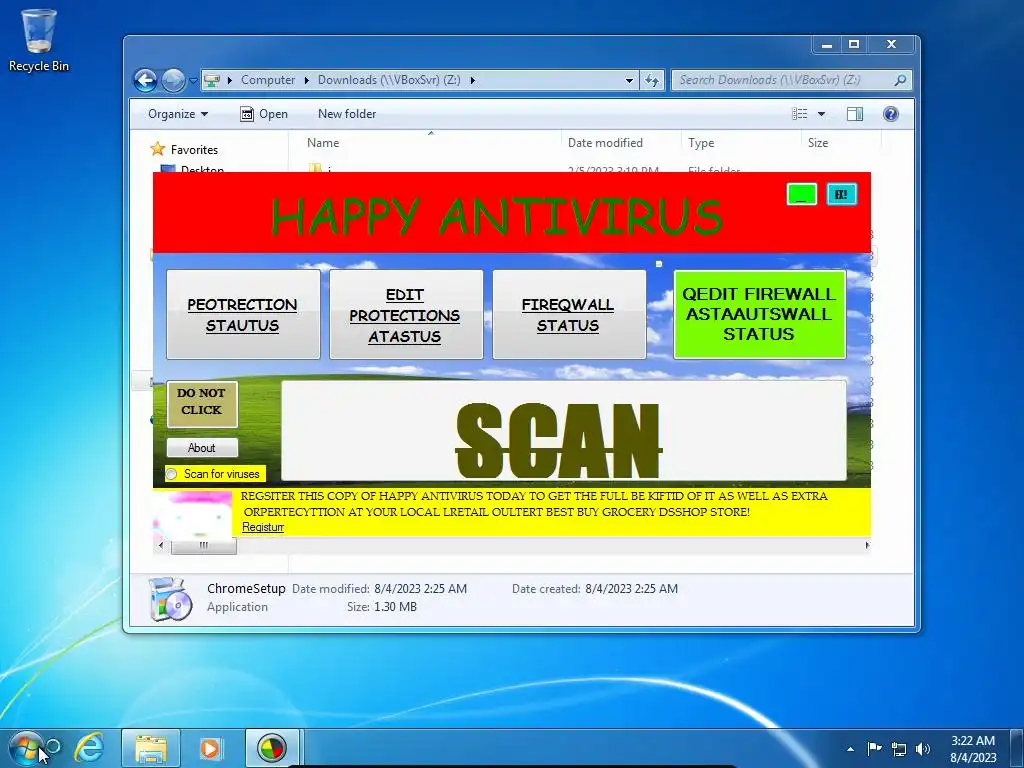Open the Recycle Bin desktop icon
Viewport: 1024px width, 768px height.
click(39, 39)
